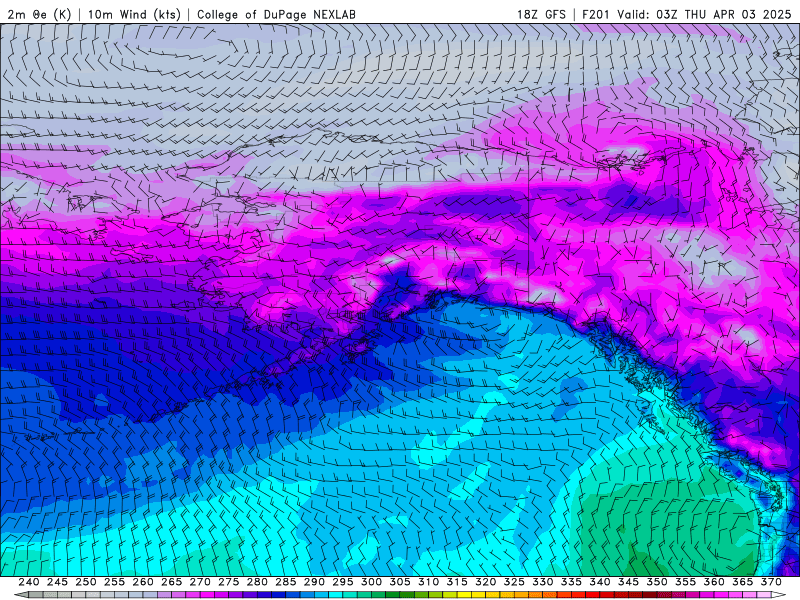Click the 360 value on the color scale

coord(714,582)
